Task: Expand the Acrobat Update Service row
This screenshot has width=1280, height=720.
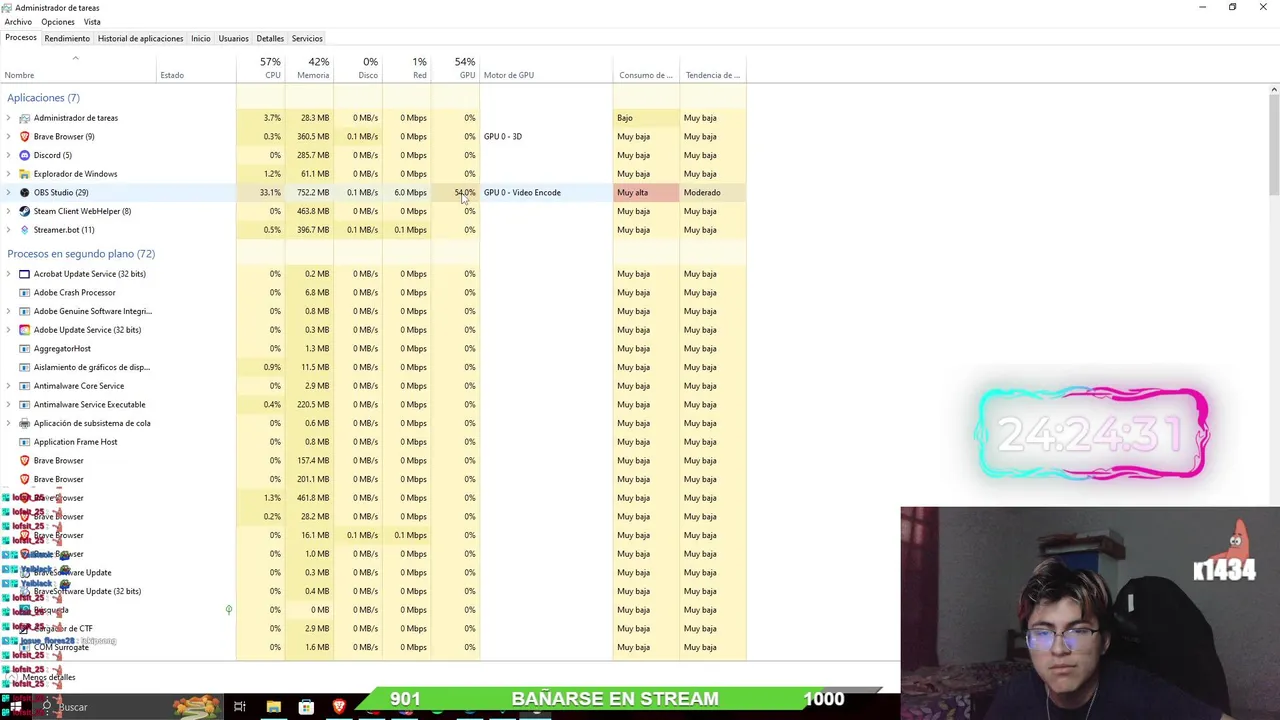Action: pos(9,274)
